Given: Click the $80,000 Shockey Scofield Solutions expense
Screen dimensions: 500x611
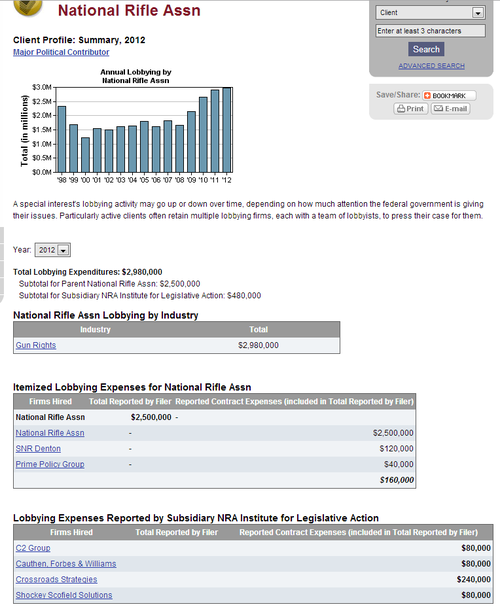Looking at the screenshot, I should click(476, 595).
